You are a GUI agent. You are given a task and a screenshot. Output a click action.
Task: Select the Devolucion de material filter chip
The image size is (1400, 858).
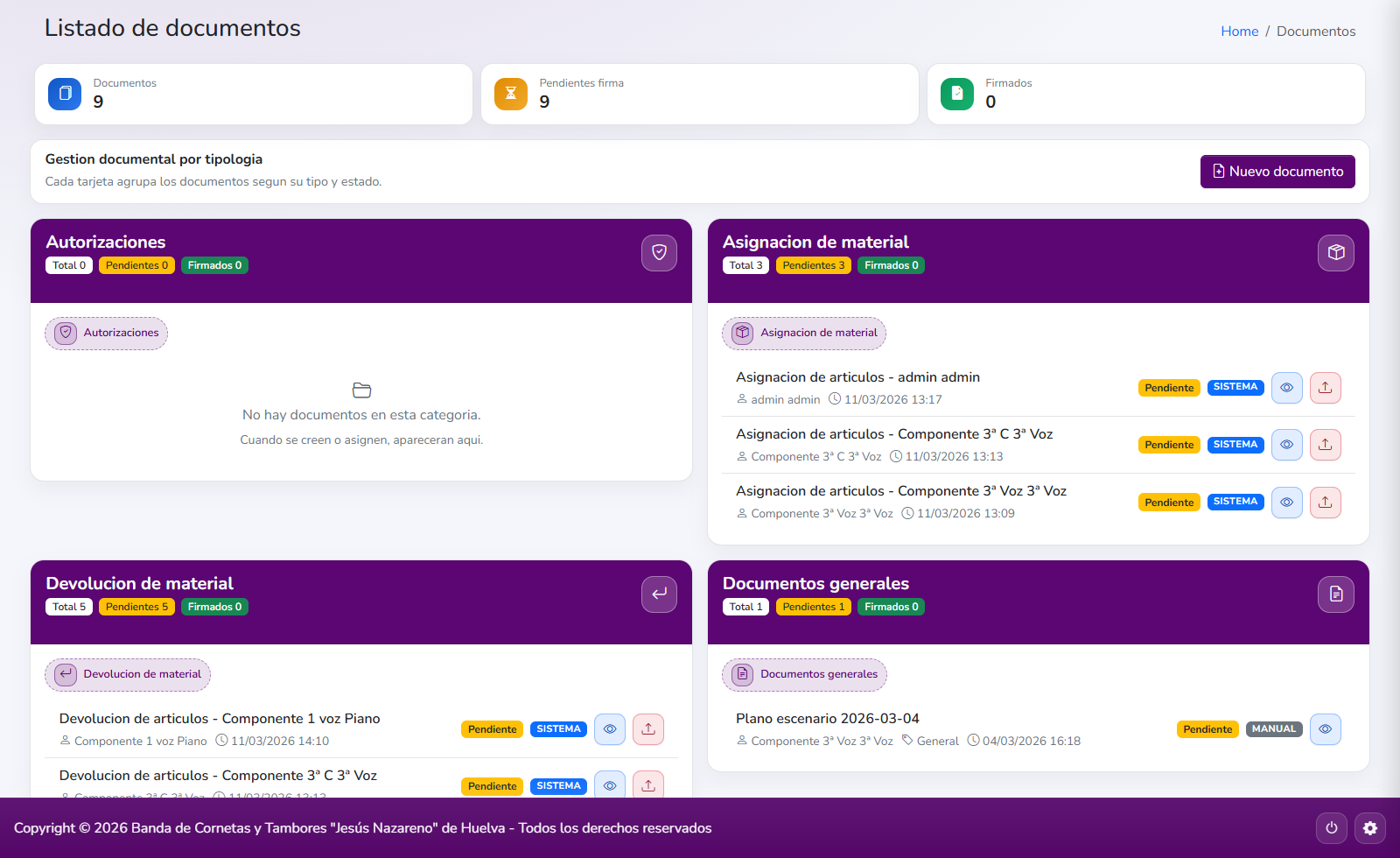(127, 674)
